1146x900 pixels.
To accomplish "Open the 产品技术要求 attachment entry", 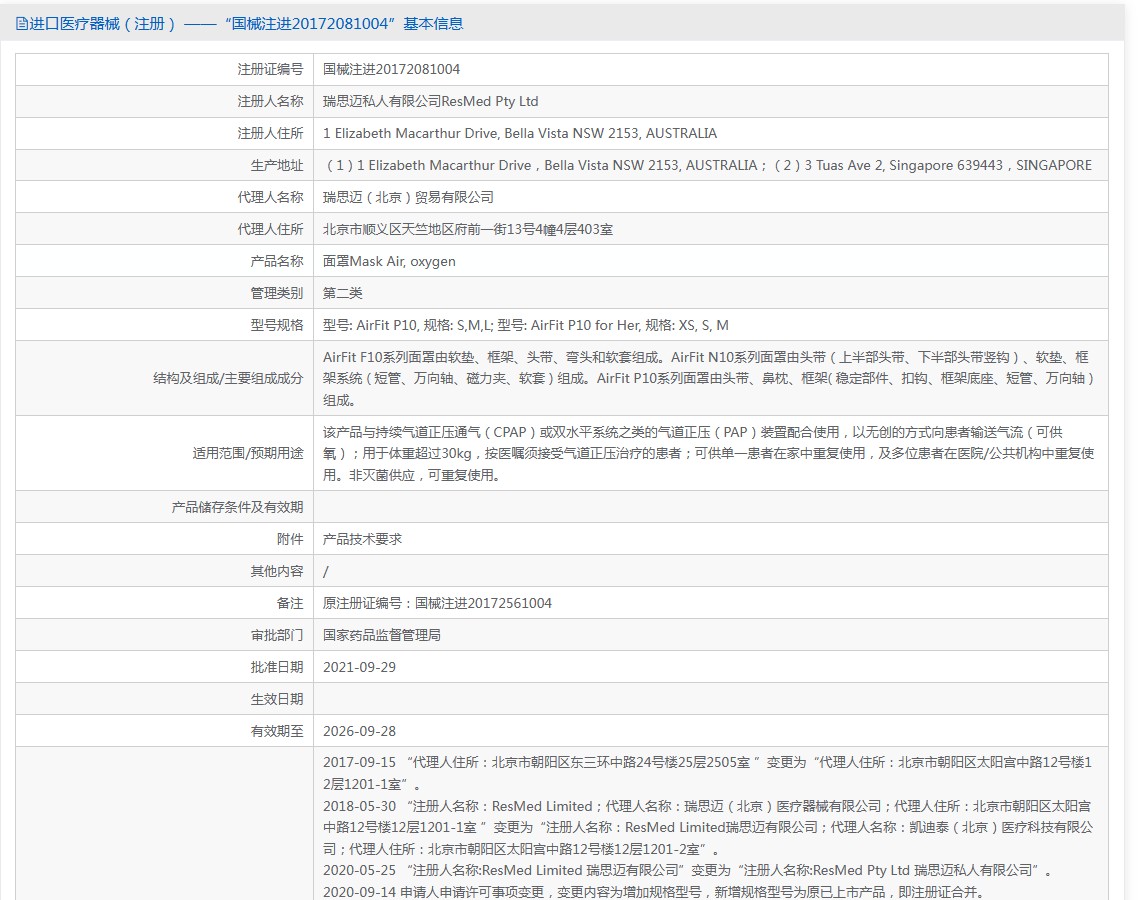I will coord(363,540).
